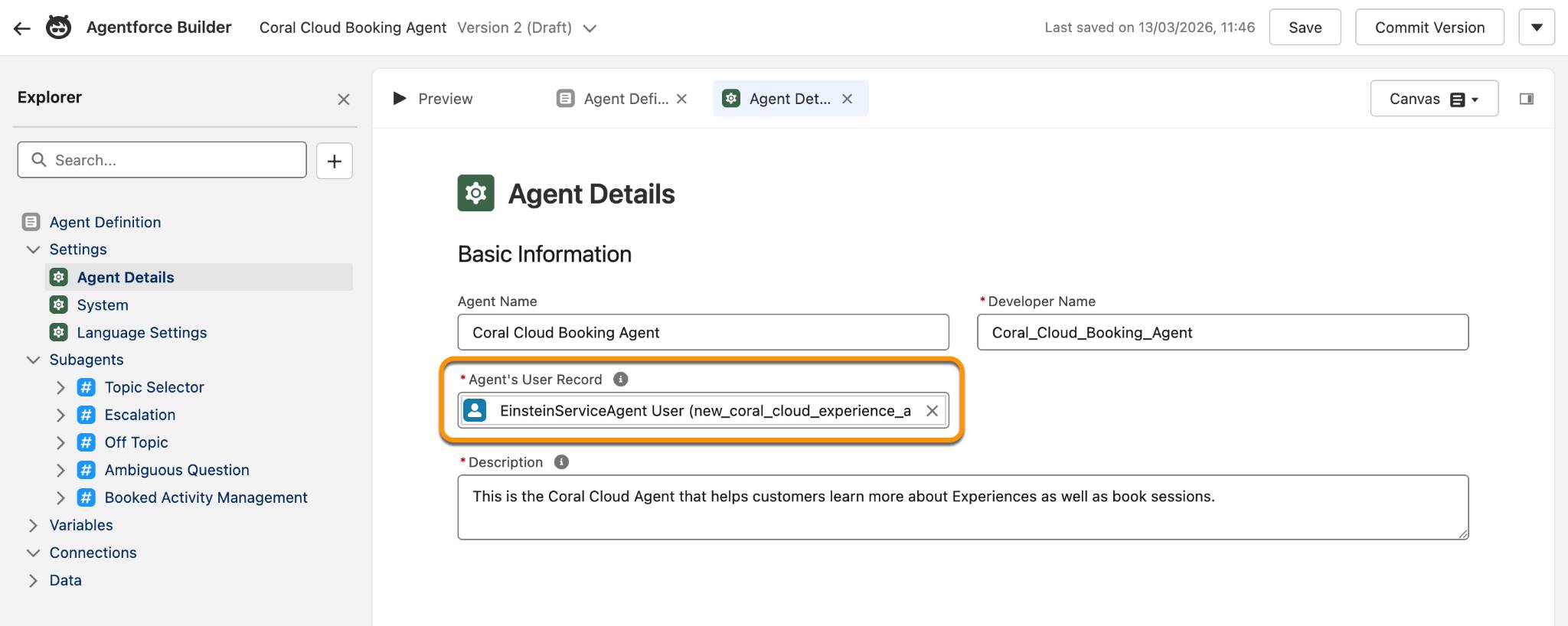Go back using the left arrow icon
Viewport: 1568px width, 626px height.
click(x=21, y=28)
